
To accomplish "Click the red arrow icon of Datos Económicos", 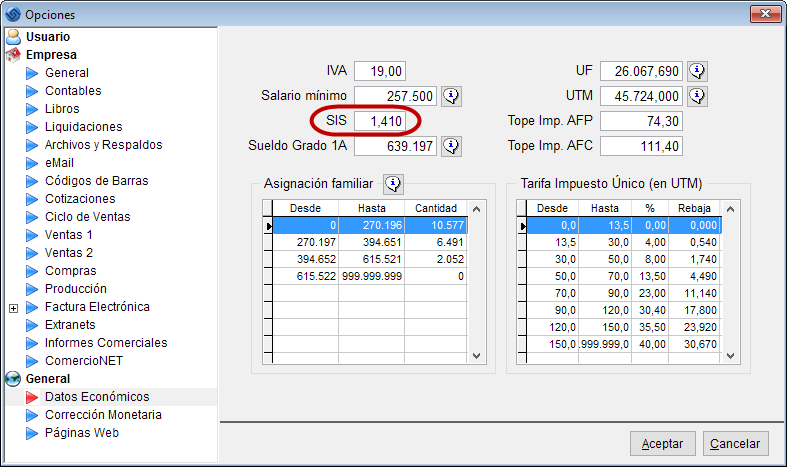I will pyautogui.click(x=32, y=397).
